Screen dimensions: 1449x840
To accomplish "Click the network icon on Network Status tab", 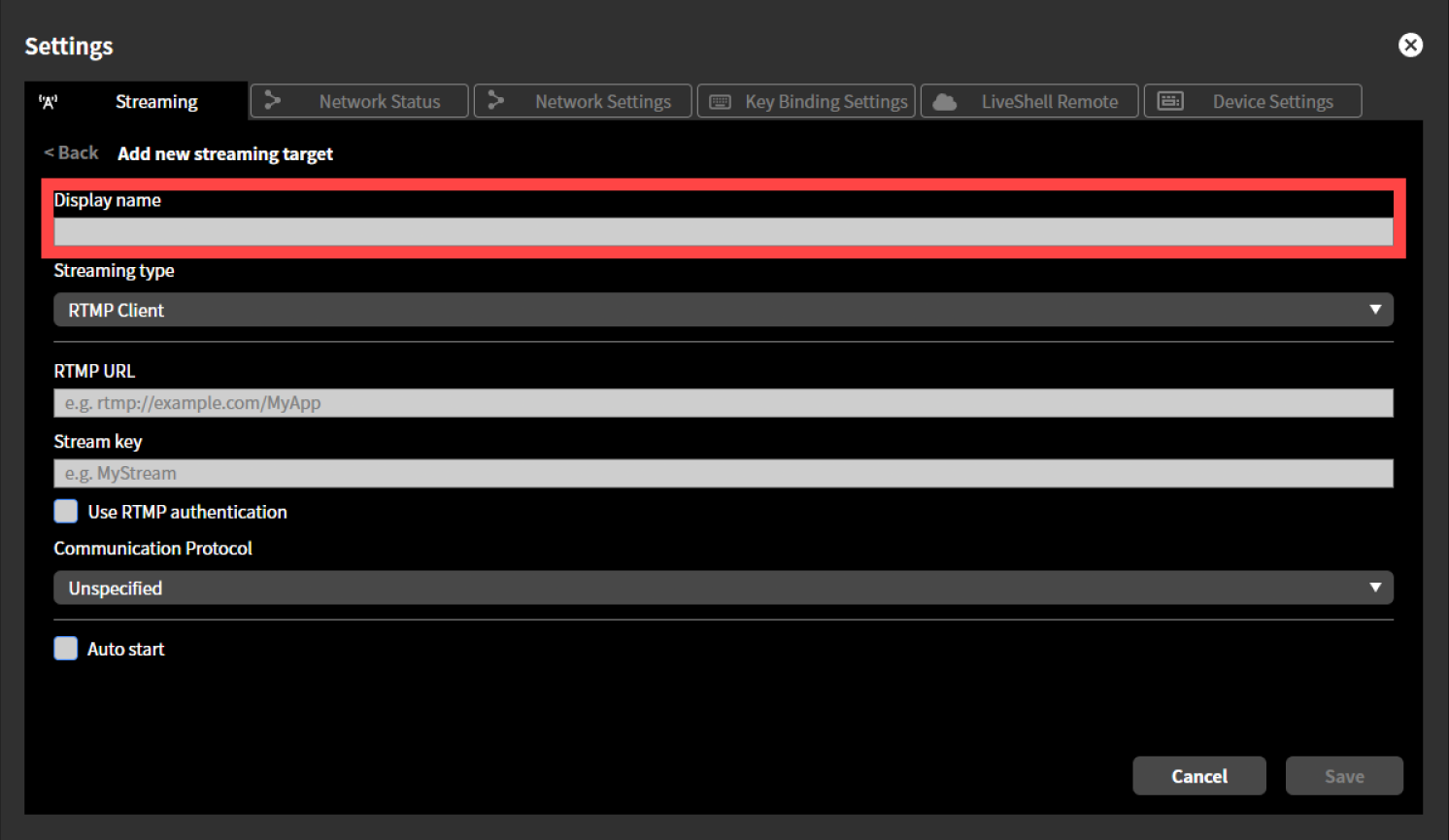I will [x=272, y=100].
